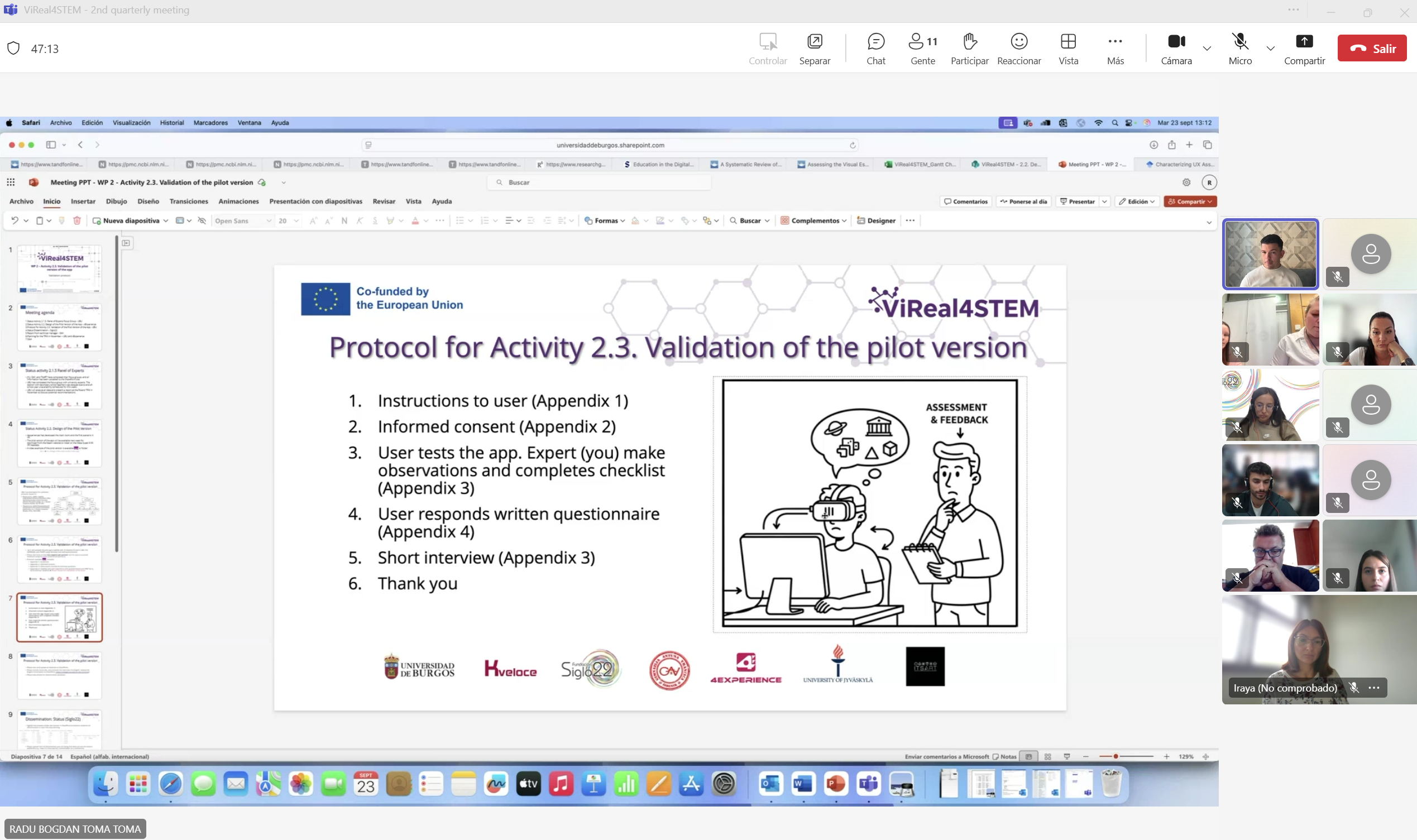Open the Vista layout options
The width and height of the screenshot is (1417, 840).
pos(1067,48)
